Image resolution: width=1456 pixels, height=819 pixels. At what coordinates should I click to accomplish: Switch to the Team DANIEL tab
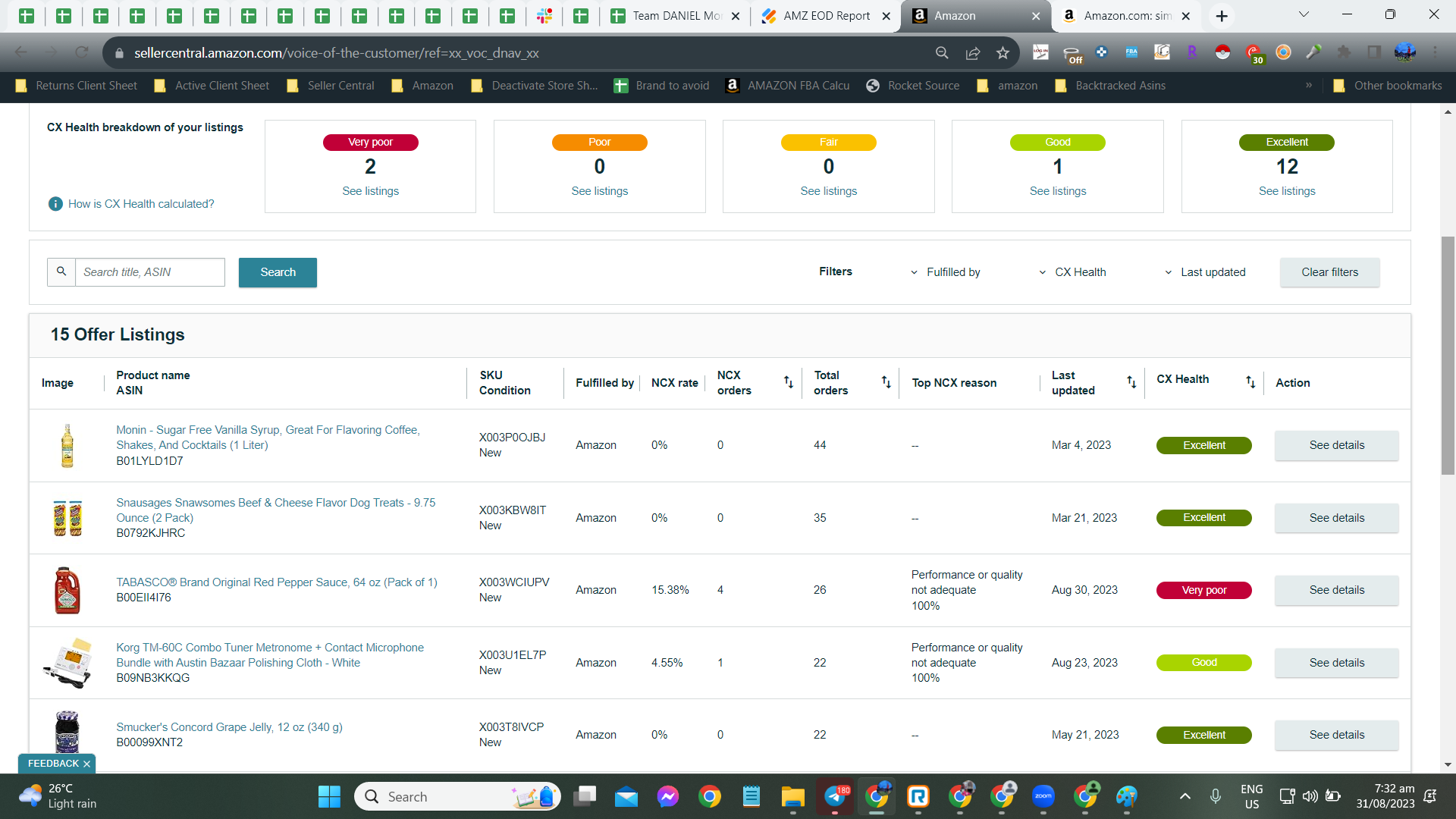pos(676,16)
